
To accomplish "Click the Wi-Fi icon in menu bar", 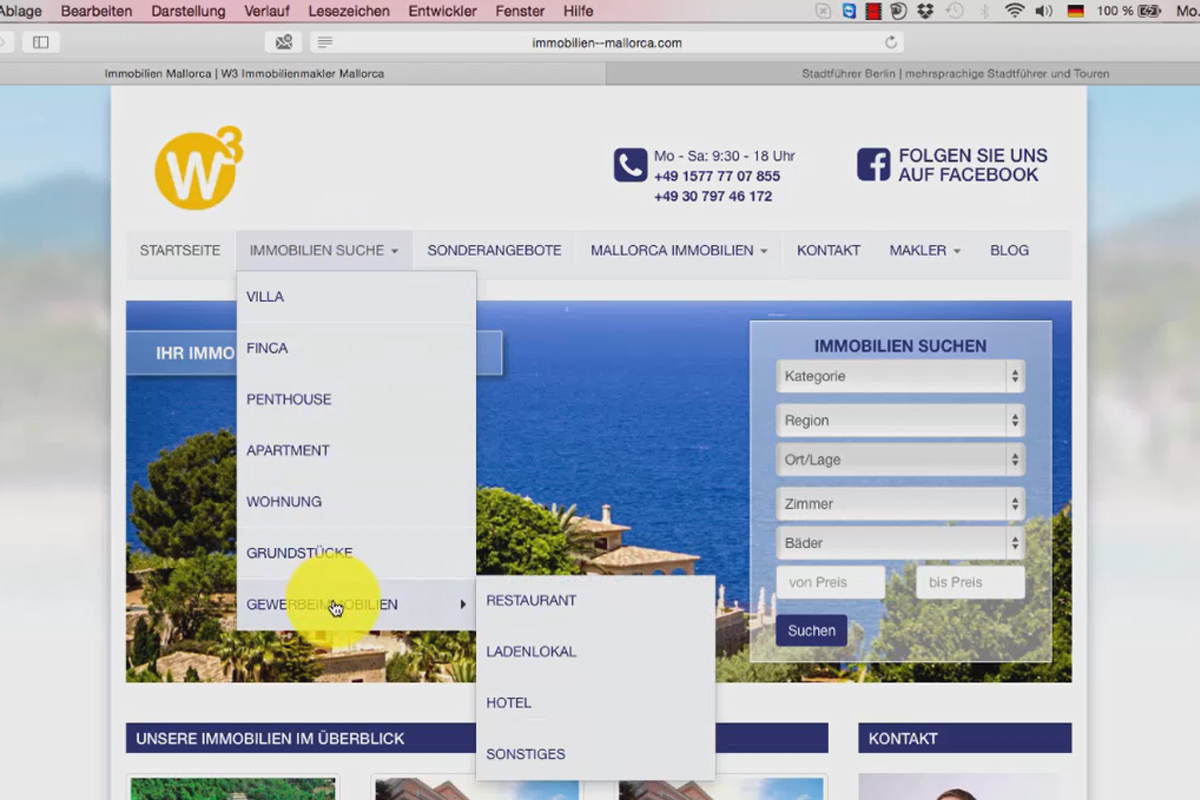I will [1015, 11].
